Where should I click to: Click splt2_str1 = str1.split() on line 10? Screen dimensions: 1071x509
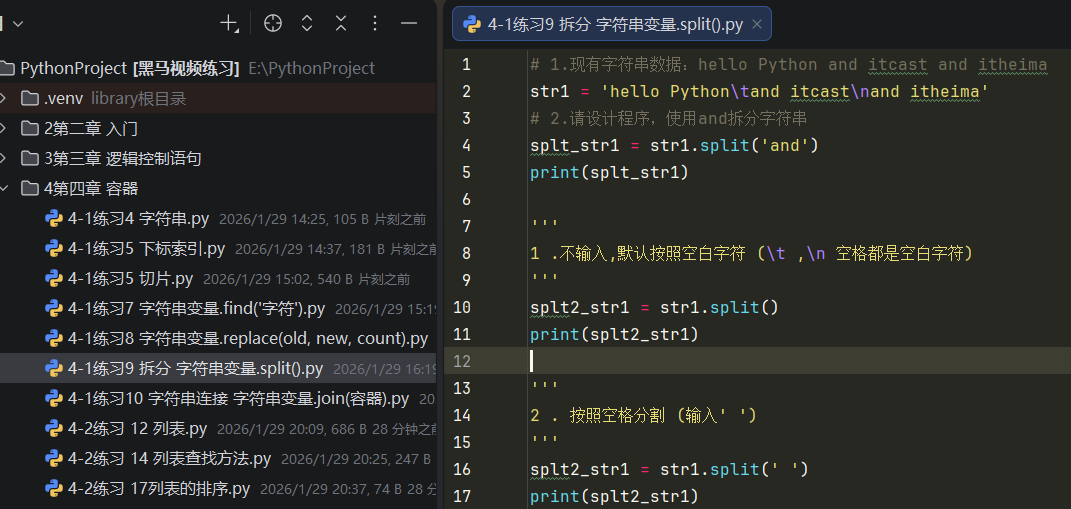[654, 307]
